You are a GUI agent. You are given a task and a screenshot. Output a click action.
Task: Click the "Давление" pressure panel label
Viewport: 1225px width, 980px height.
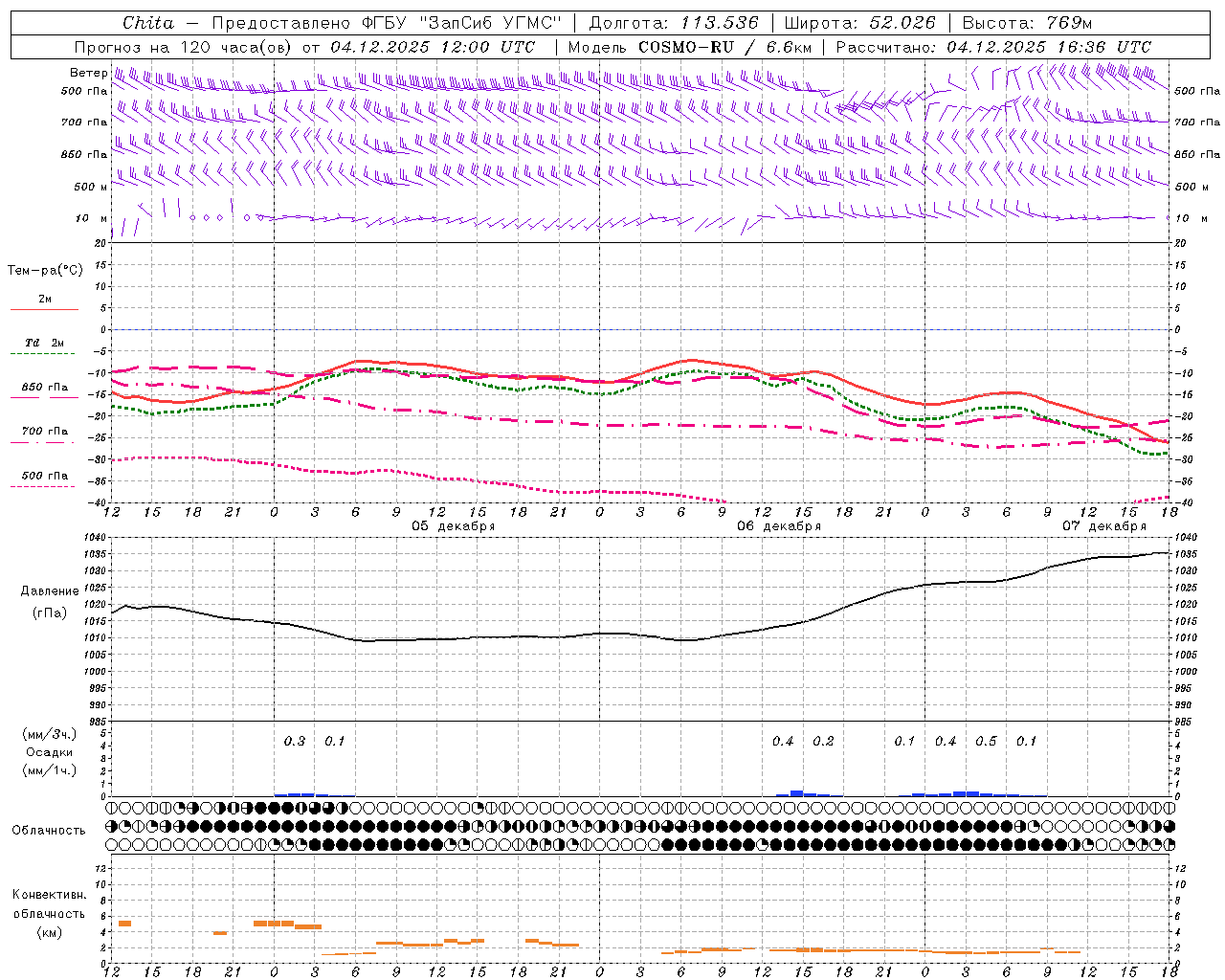50,591
